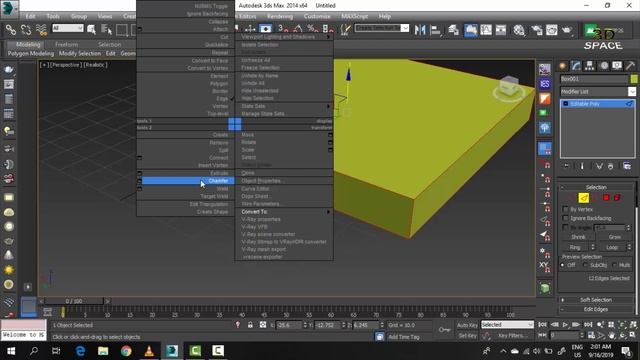The width and height of the screenshot is (640, 360).
Task: Open the Render Setup toolbar icon
Action: (536, 30)
